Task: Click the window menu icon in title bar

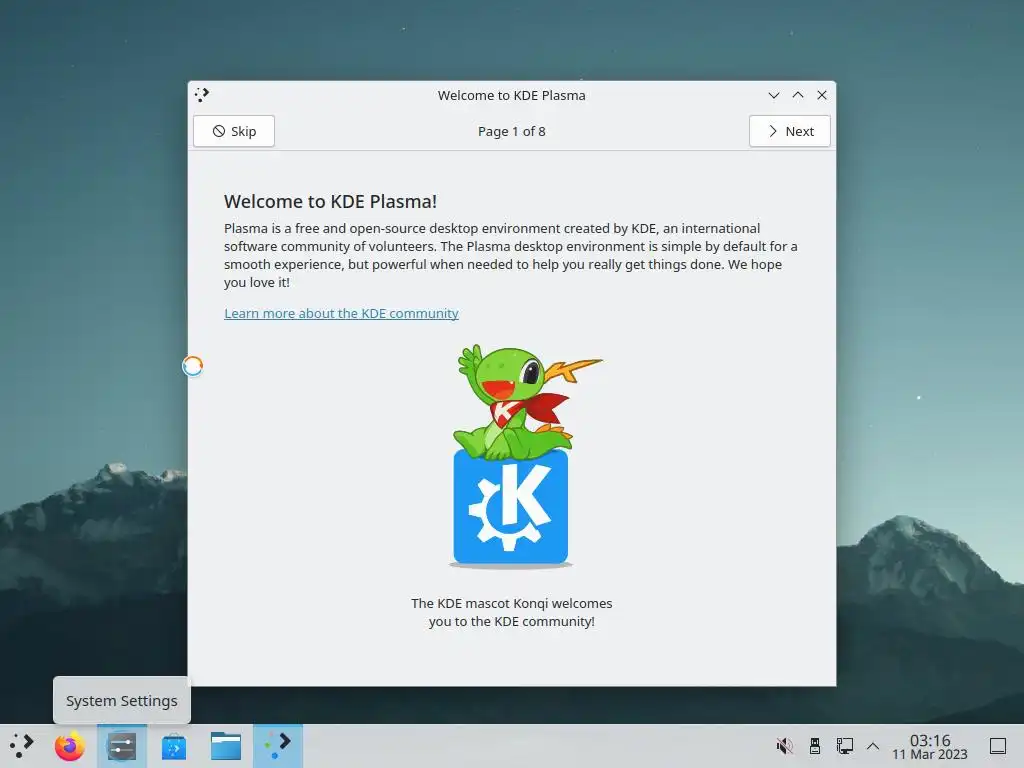Action: coord(202,95)
